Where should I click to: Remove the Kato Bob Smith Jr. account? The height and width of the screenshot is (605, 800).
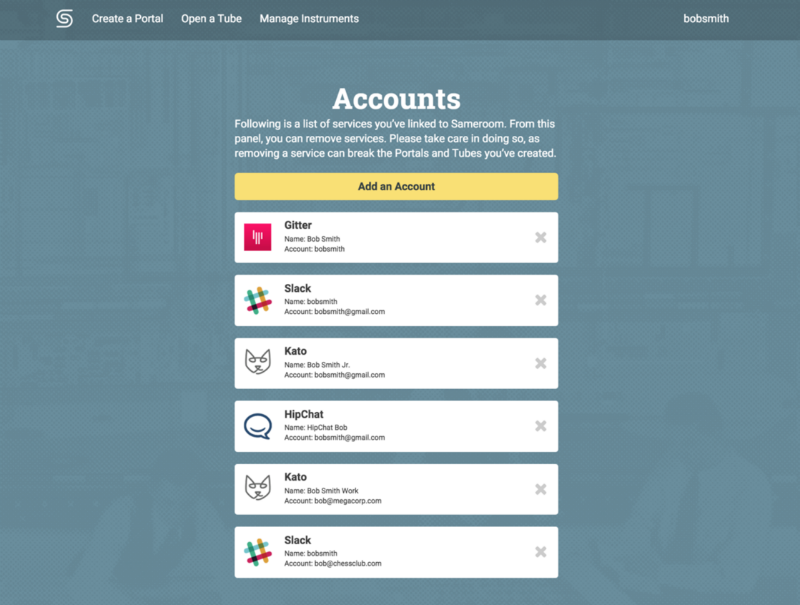tap(541, 363)
